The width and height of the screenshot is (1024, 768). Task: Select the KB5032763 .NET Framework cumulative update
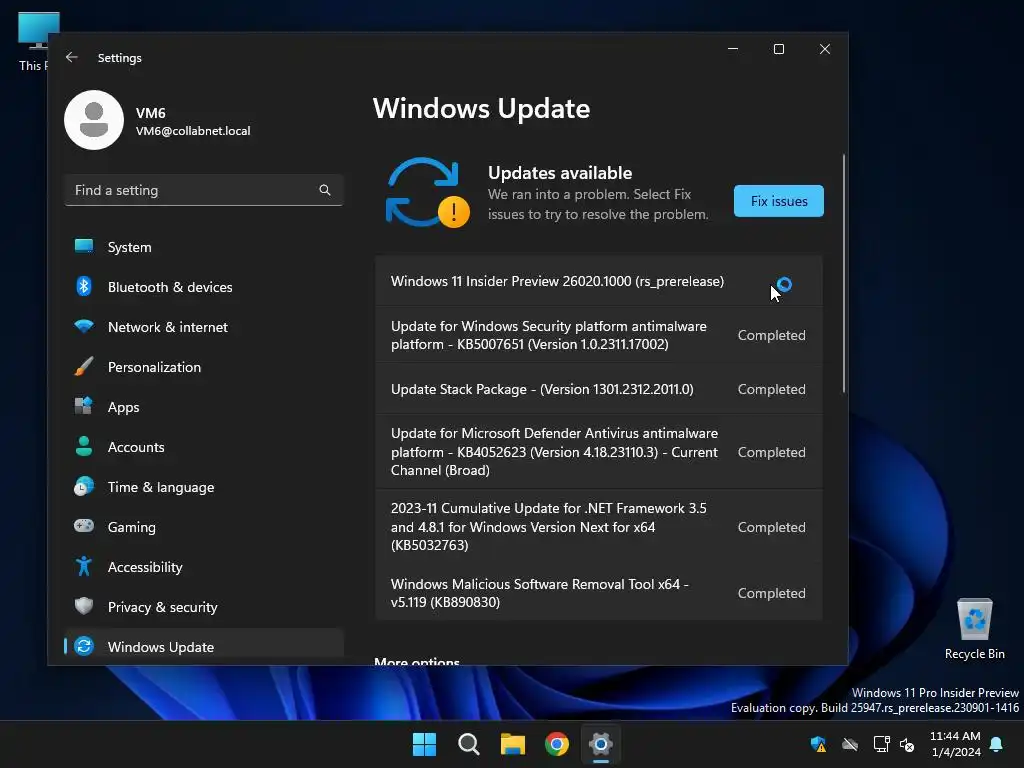(x=598, y=527)
